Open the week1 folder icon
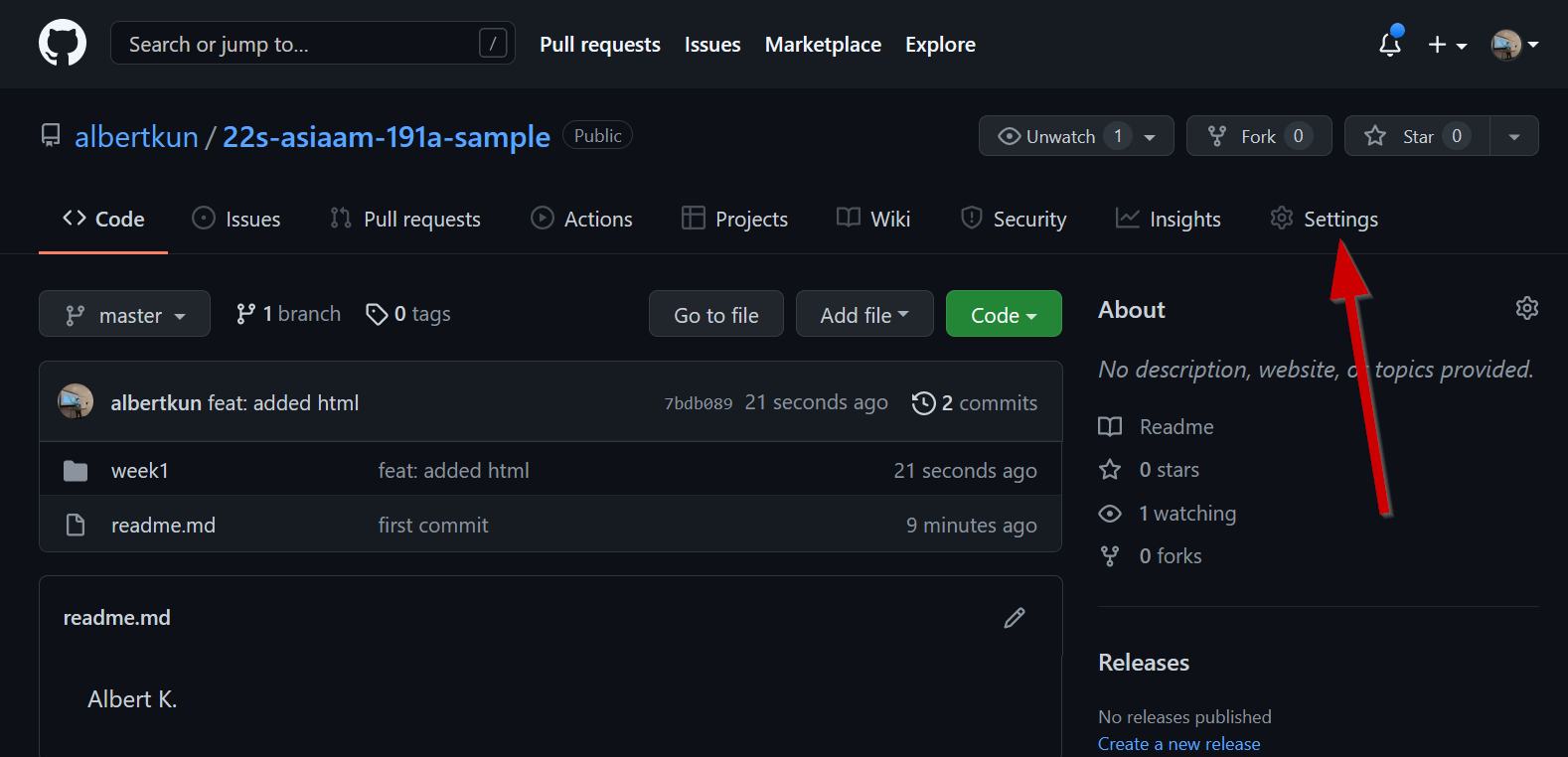Screen dimensions: 1568x757 click(76, 471)
